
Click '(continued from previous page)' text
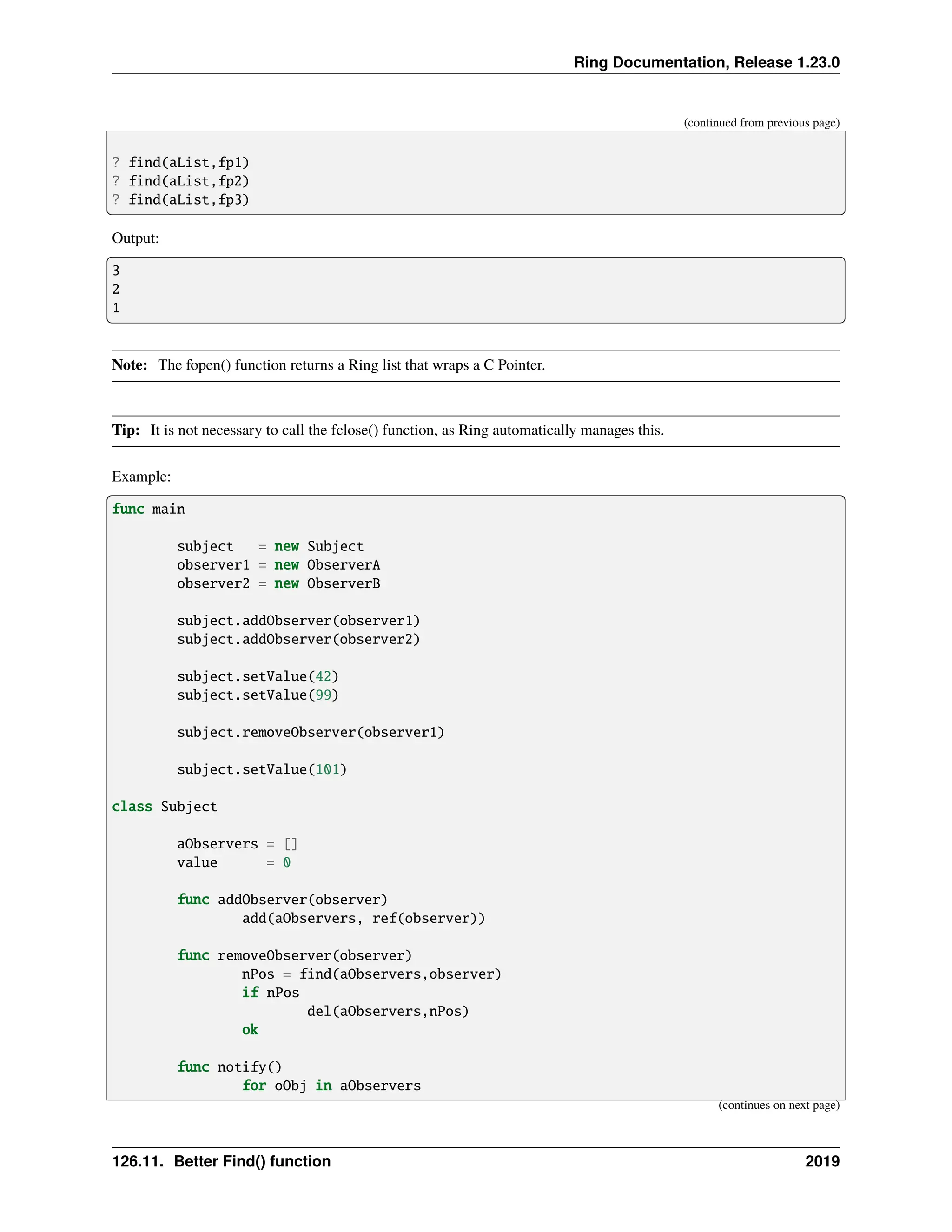pyautogui.click(x=761, y=123)
